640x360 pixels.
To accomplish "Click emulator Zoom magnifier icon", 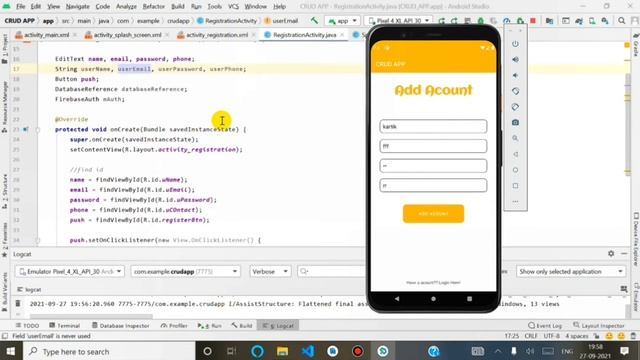I will click(516, 138).
